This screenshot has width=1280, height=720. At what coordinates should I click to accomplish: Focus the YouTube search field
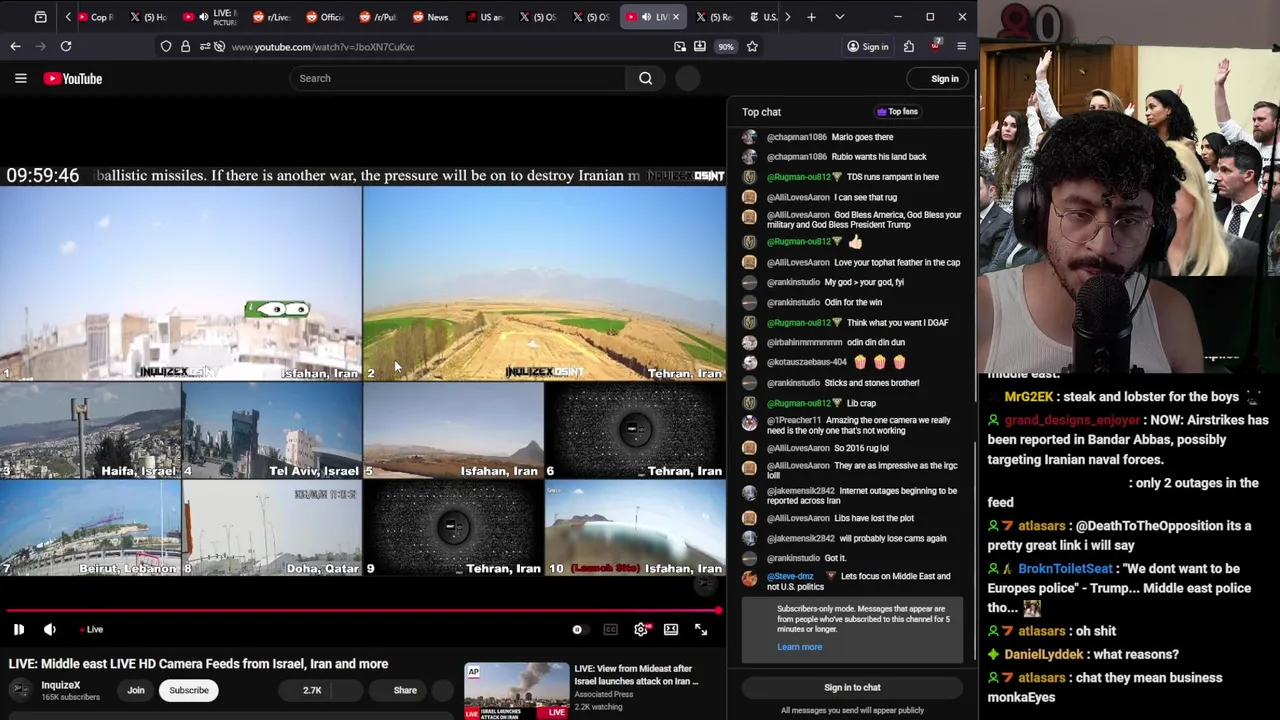(458, 78)
